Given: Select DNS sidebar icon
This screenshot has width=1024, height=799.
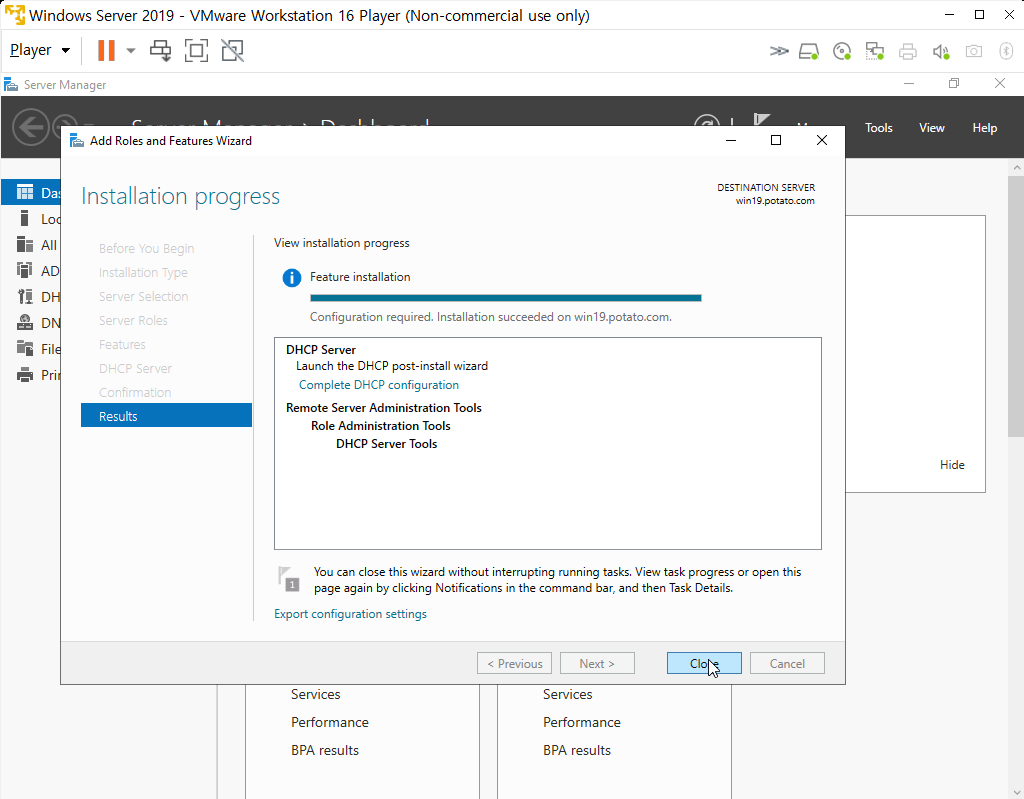Looking at the screenshot, I should coord(25,323).
